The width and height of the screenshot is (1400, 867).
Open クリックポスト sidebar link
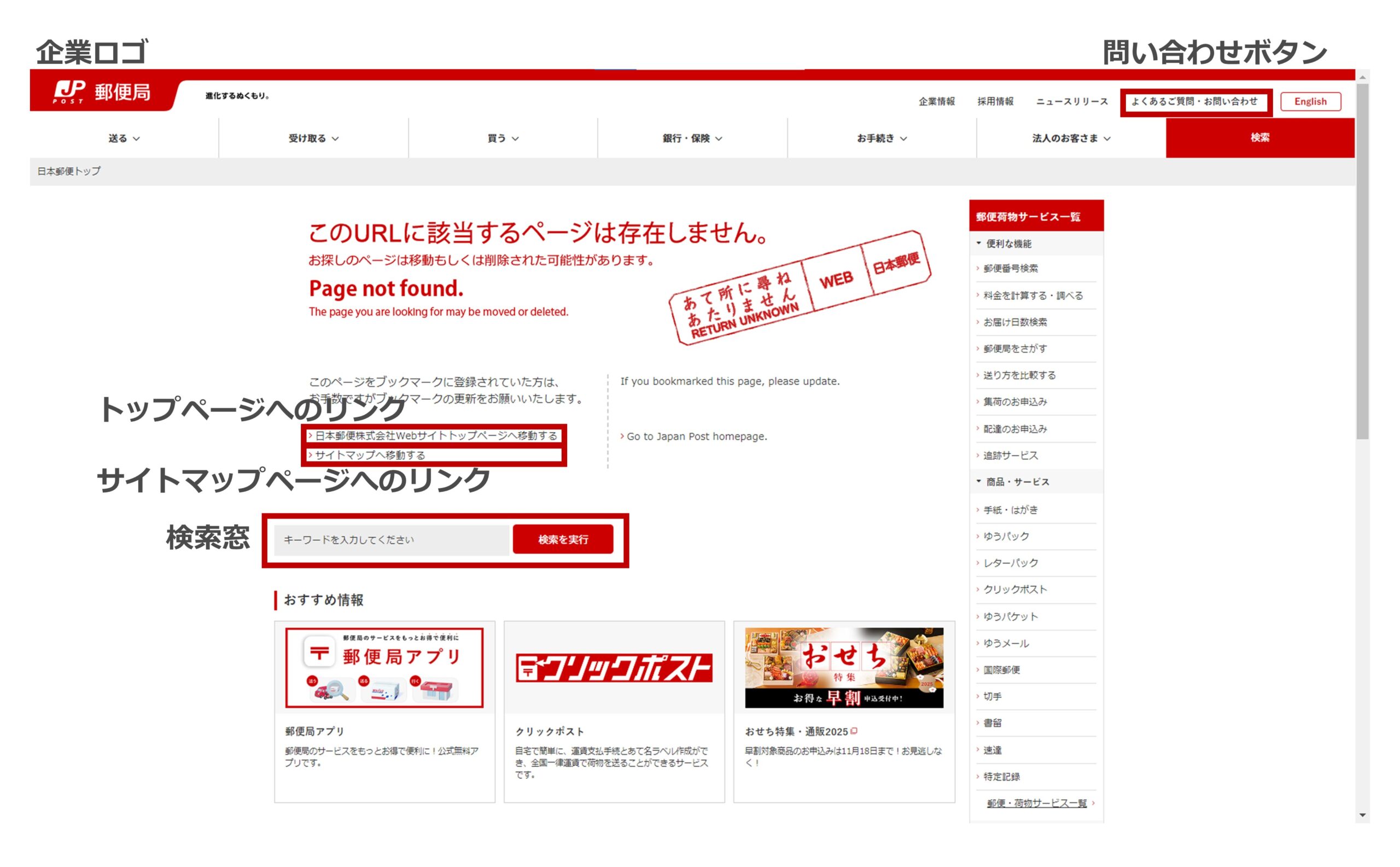coord(1015,590)
